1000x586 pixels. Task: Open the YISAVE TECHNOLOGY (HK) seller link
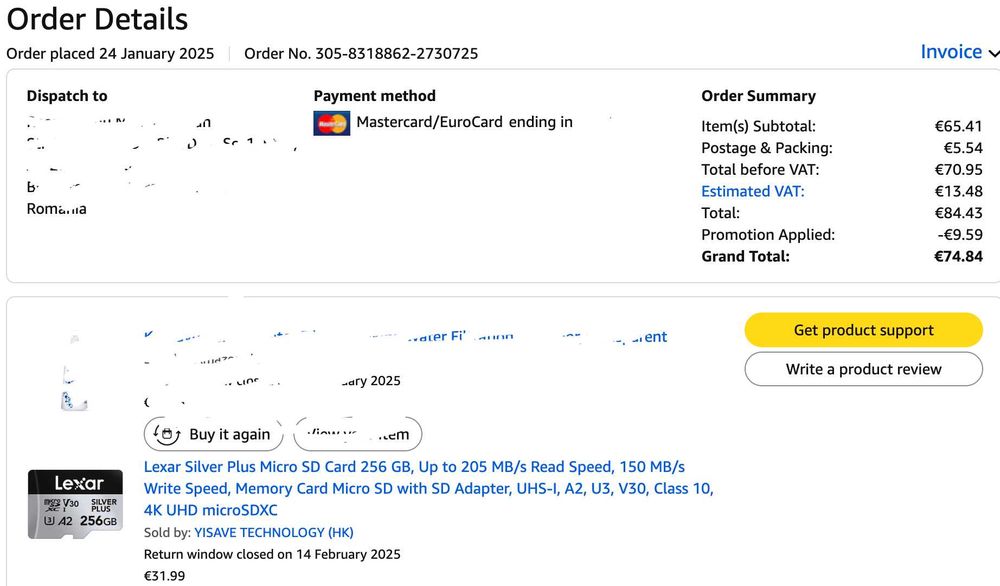(x=273, y=532)
